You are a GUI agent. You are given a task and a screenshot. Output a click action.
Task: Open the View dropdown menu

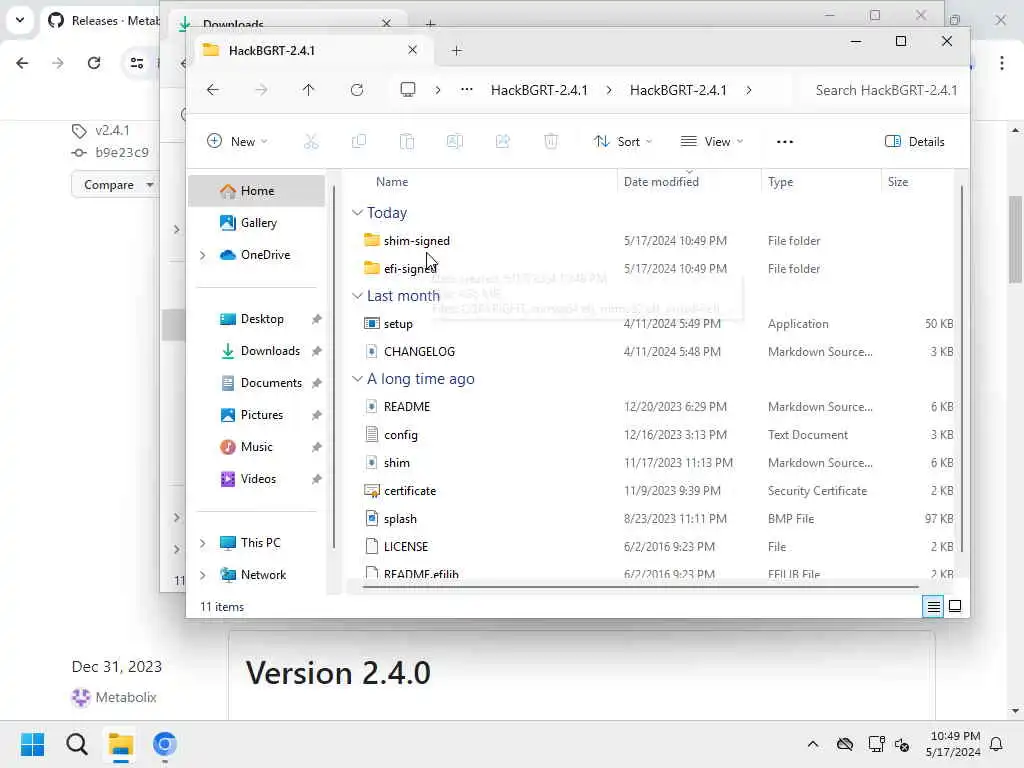pos(712,142)
